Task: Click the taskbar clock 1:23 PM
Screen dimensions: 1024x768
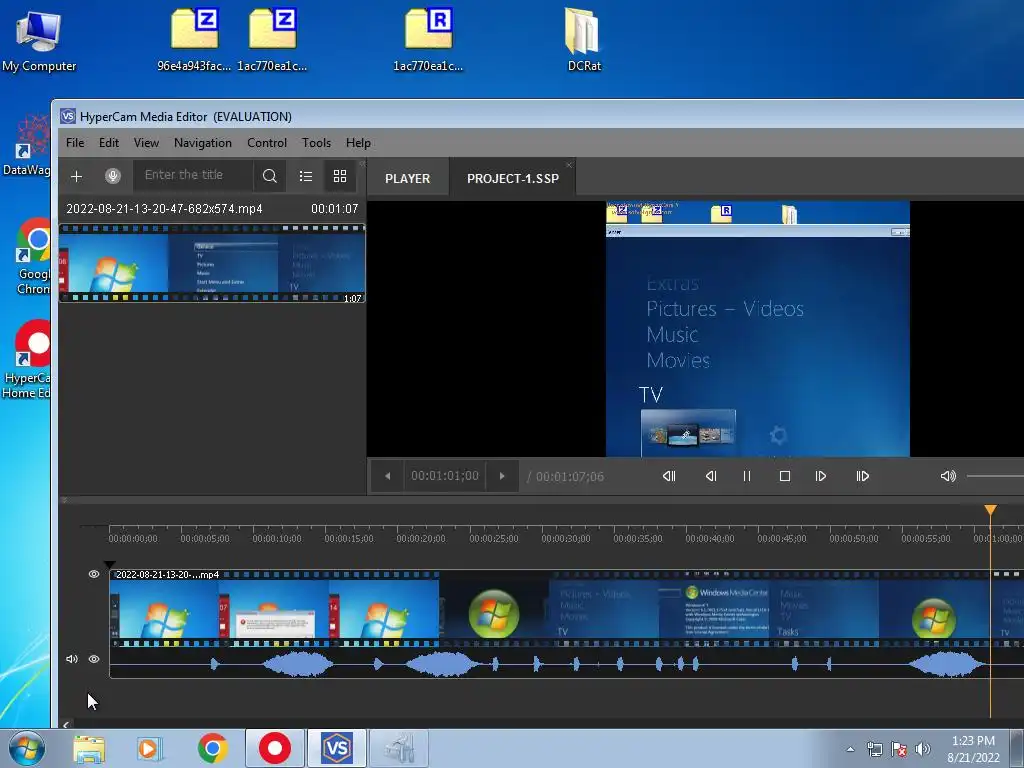Action: coord(973,741)
